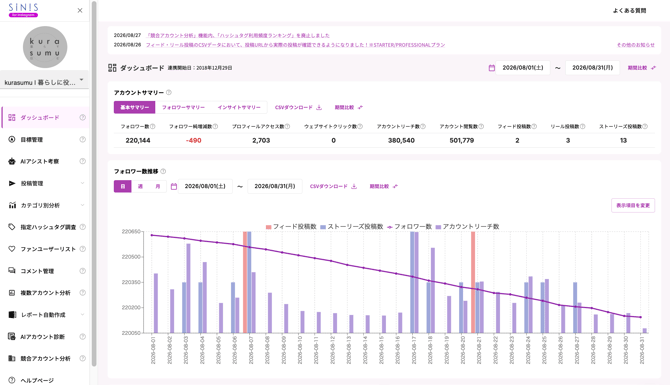Open the 2026/08/27 announcement link
Viewport: 670px width, 385px height.
(238, 35)
